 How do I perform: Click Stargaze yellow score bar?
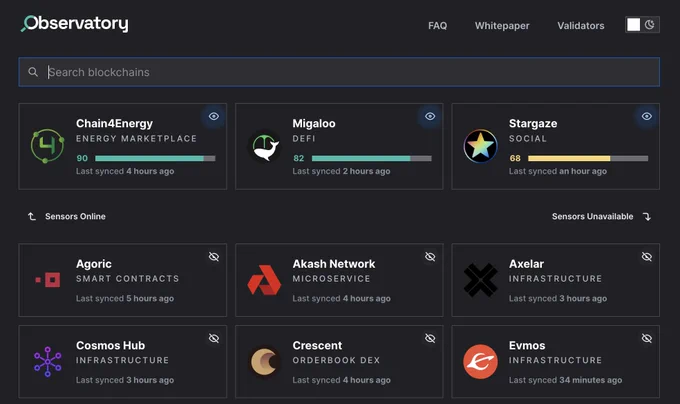[588, 158]
